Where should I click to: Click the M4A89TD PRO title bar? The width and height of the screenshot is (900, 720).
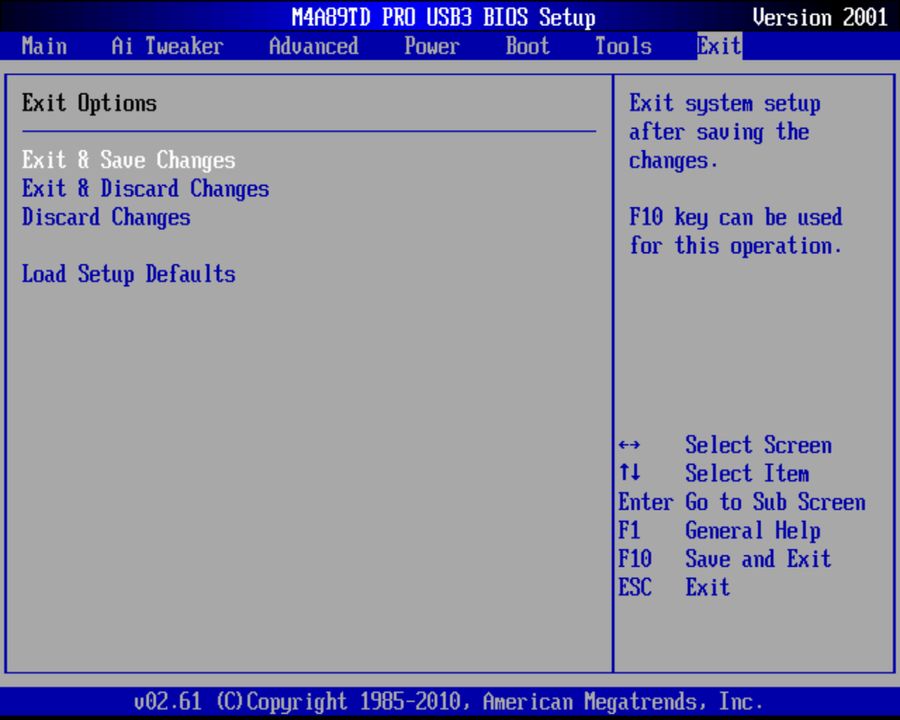444,17
